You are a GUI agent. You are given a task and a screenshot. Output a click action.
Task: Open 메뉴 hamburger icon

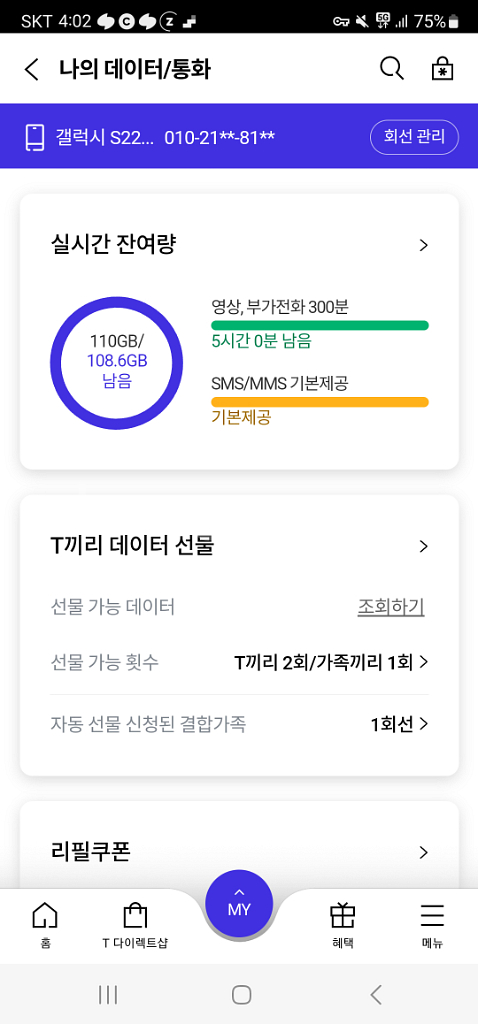coord(432,925)
